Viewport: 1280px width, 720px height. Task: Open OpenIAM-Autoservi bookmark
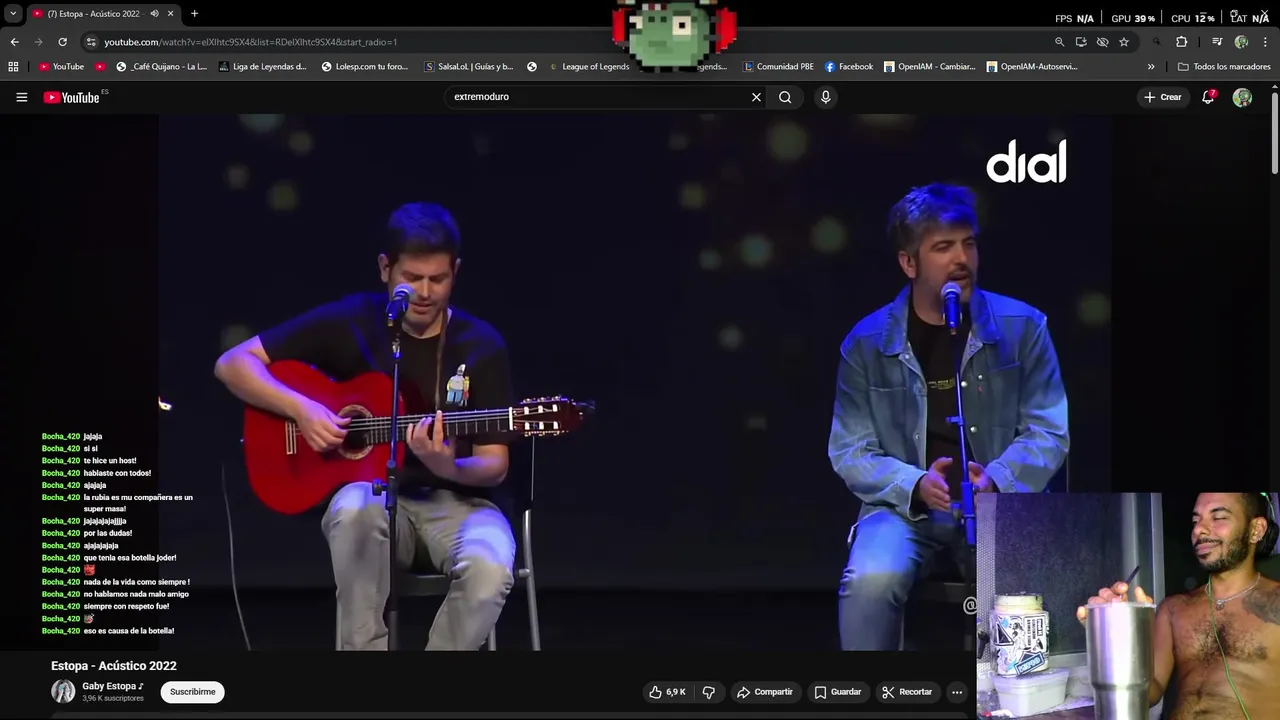tap(1032, 67)
